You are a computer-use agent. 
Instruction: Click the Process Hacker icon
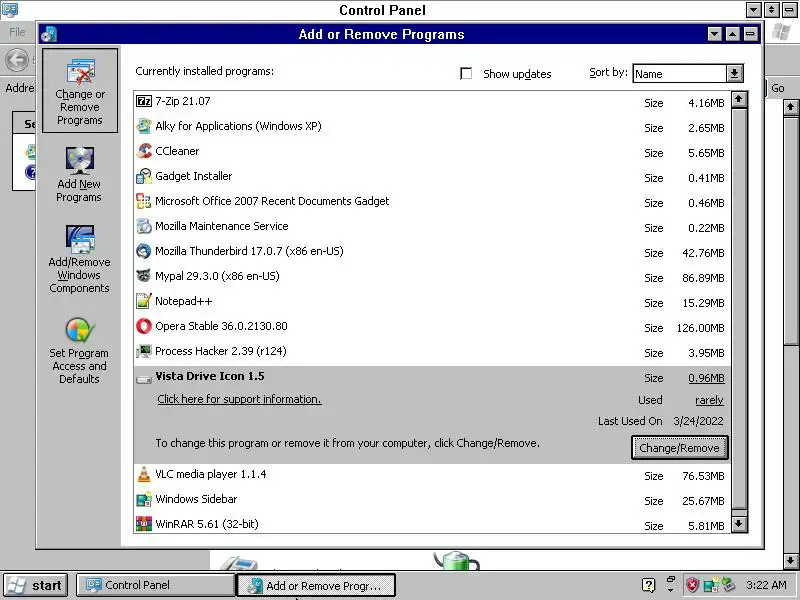click(144, 351)
